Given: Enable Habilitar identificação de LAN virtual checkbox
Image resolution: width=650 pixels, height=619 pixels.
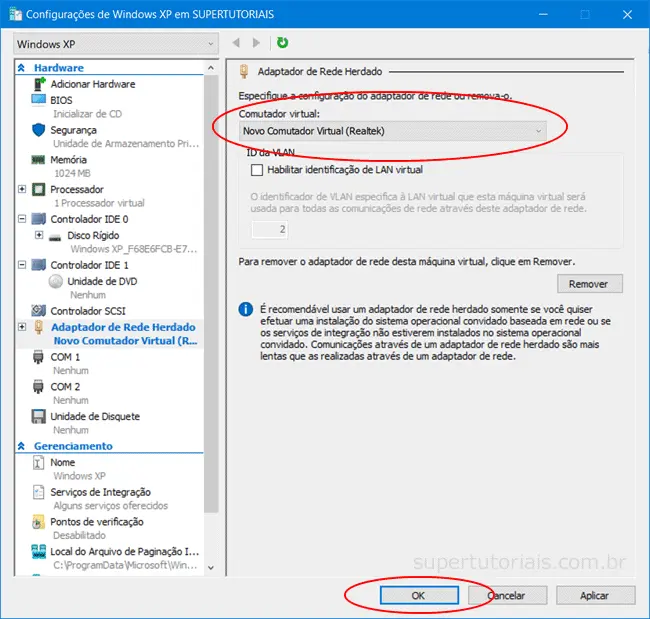Looking at the screenshot, I should (x=257, y=170).
